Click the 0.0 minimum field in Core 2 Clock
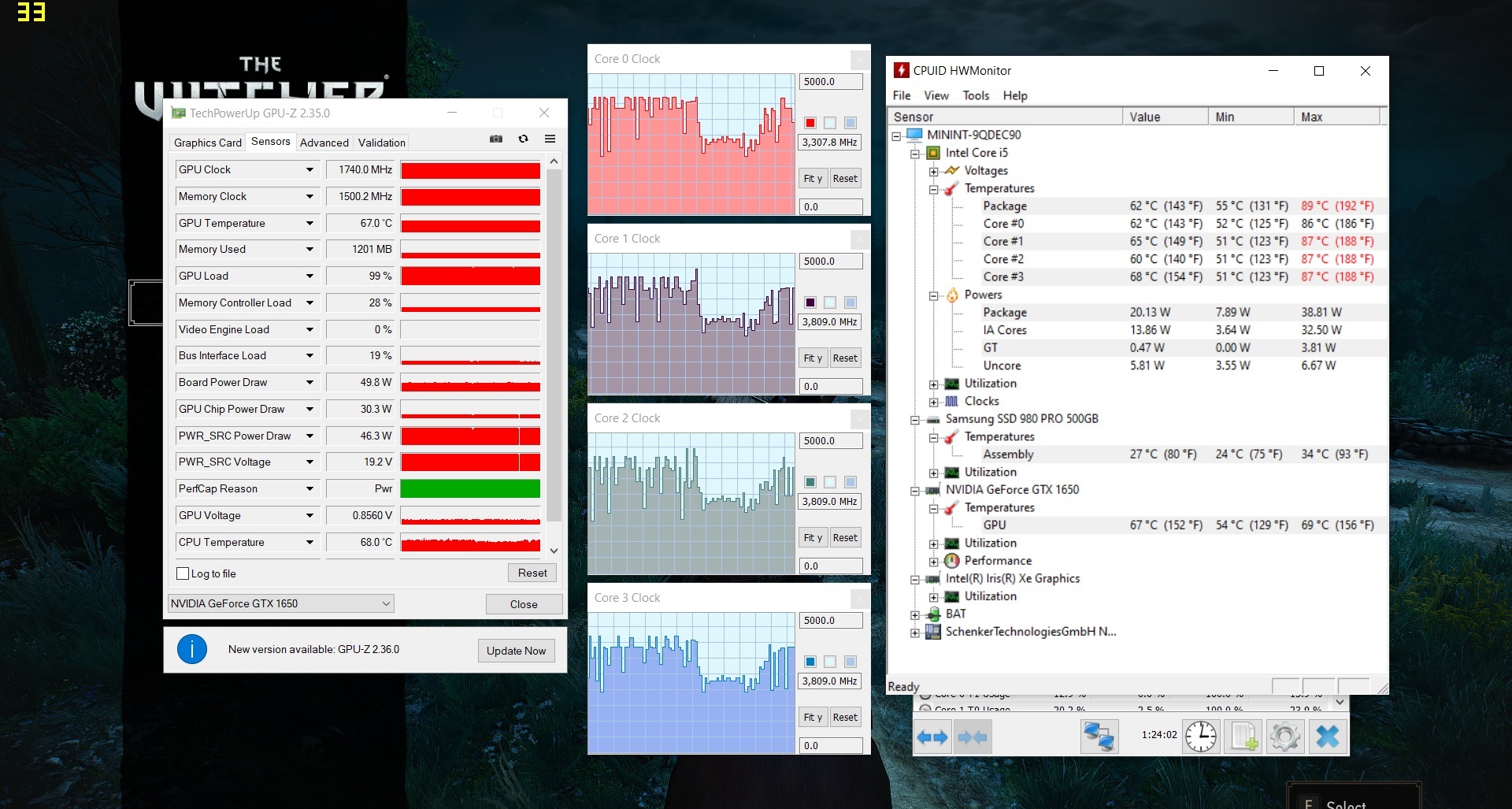This screenshot has width=1512, height=809. tap(831, 566)
